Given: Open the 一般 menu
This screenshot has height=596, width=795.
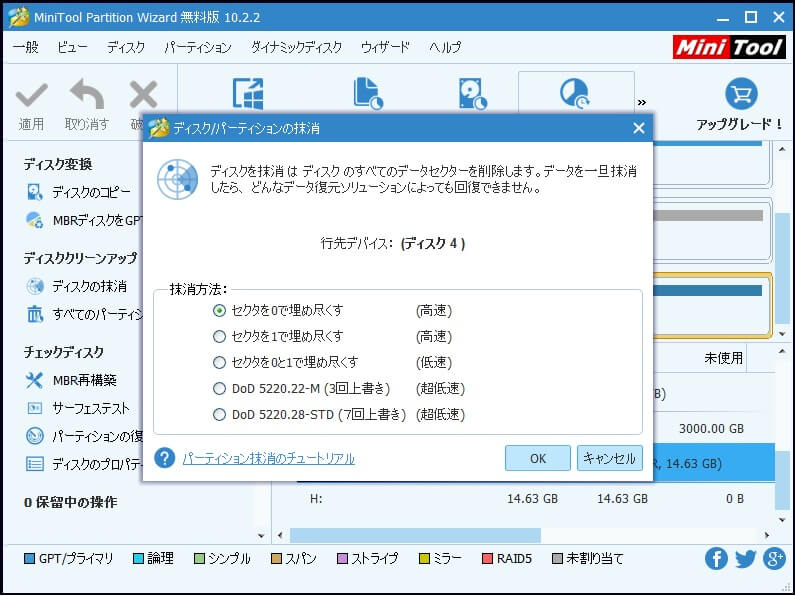Looking at the screenshot, I should pos(25,47).
